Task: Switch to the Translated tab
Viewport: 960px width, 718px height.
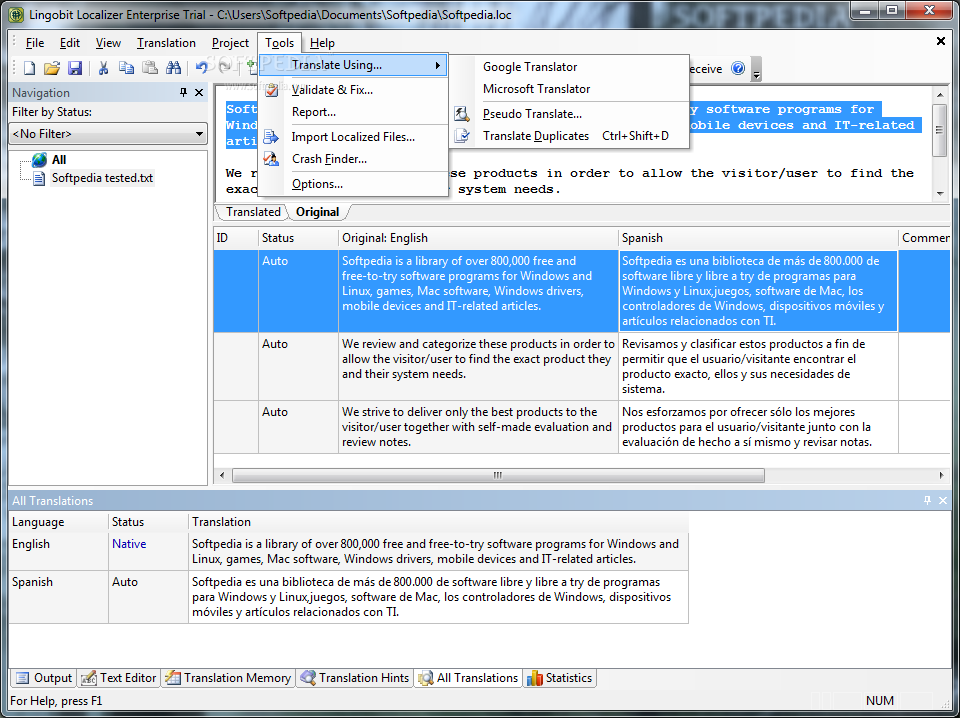Action: [x=253, y=212]
